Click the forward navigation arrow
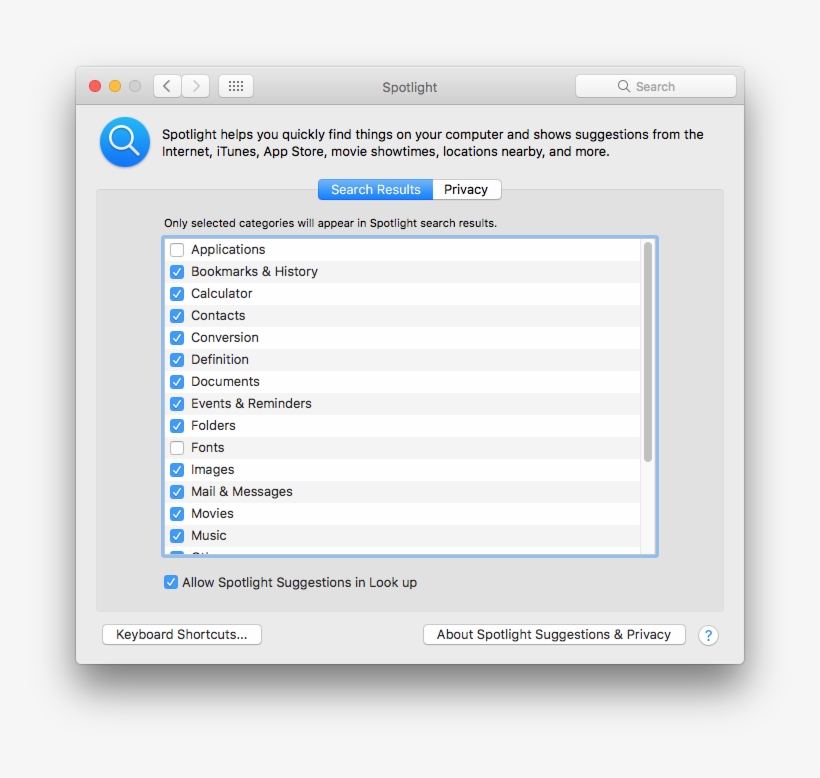 coord(195,86)
